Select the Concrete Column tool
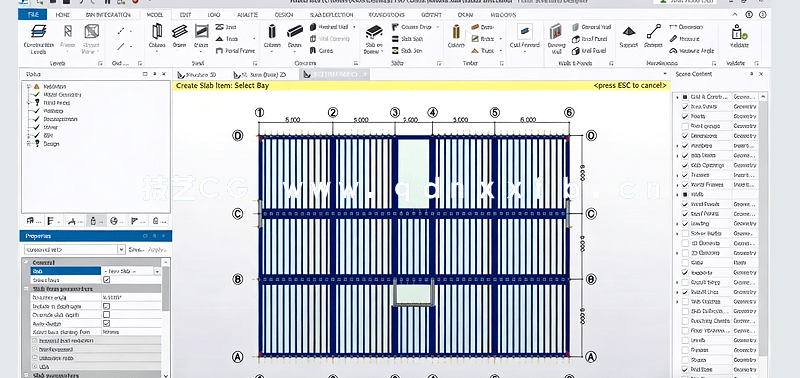Image resolution: width=800 pixels, height=378 pixels. [x=272, y=37]
